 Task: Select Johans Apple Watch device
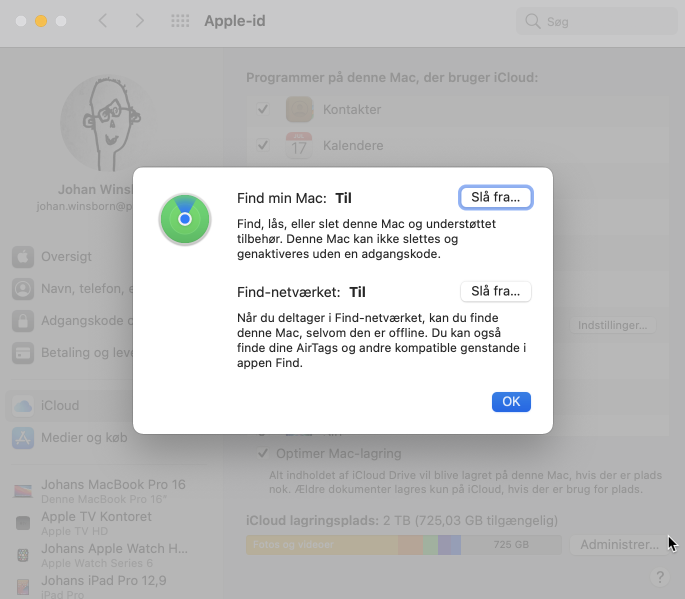[100, 555]
